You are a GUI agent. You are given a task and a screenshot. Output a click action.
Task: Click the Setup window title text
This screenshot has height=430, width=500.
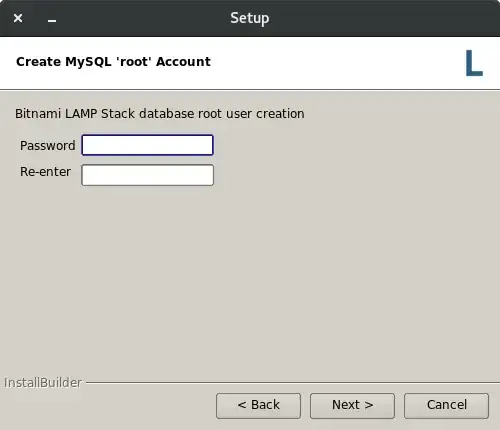click(x=250, y=19)
